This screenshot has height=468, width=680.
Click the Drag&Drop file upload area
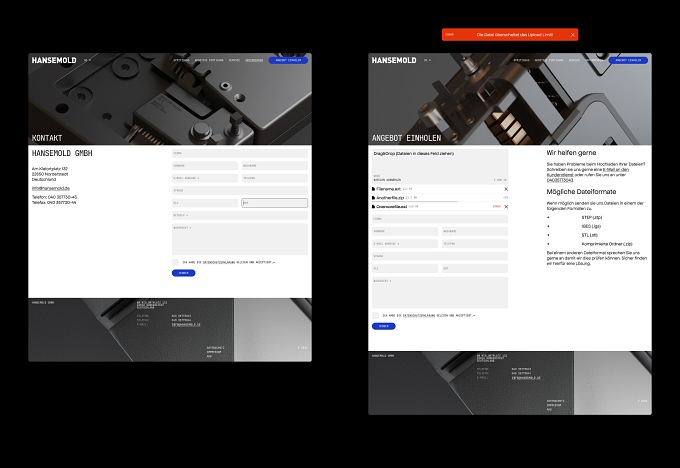pyautogui.click(x=440, y=166)
